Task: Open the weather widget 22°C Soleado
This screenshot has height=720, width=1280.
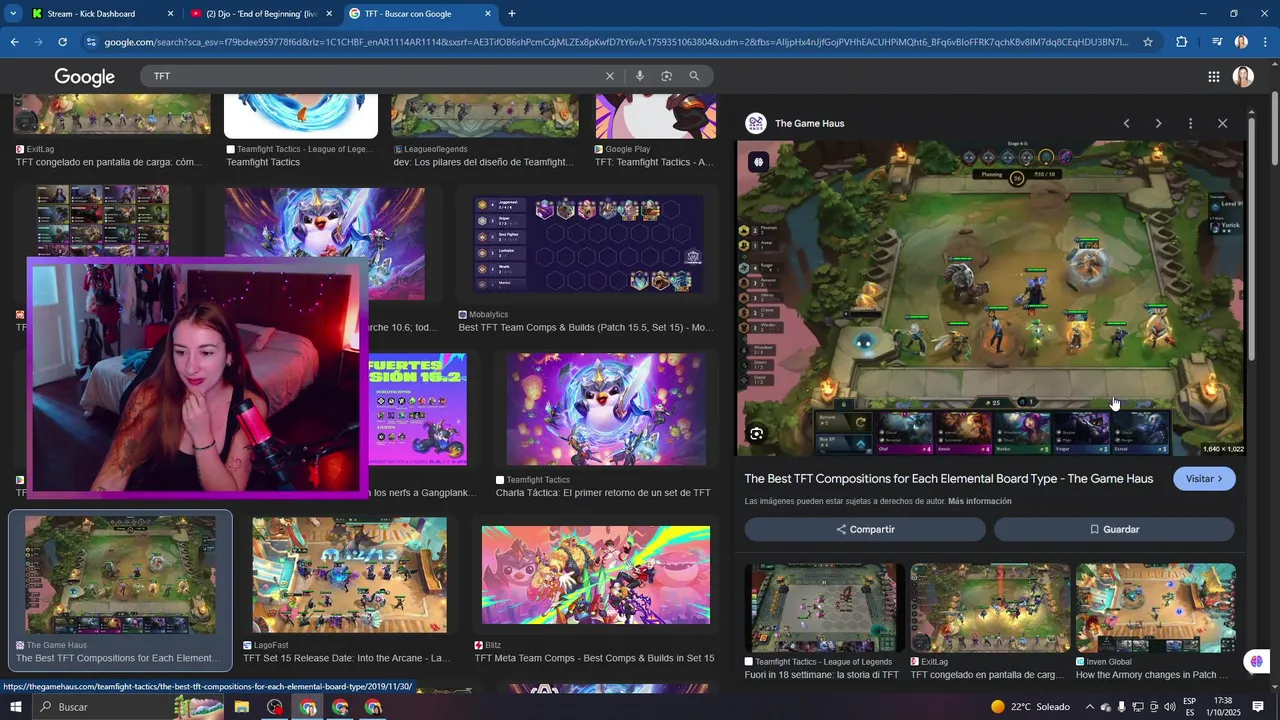Action: coord(1030,707)
